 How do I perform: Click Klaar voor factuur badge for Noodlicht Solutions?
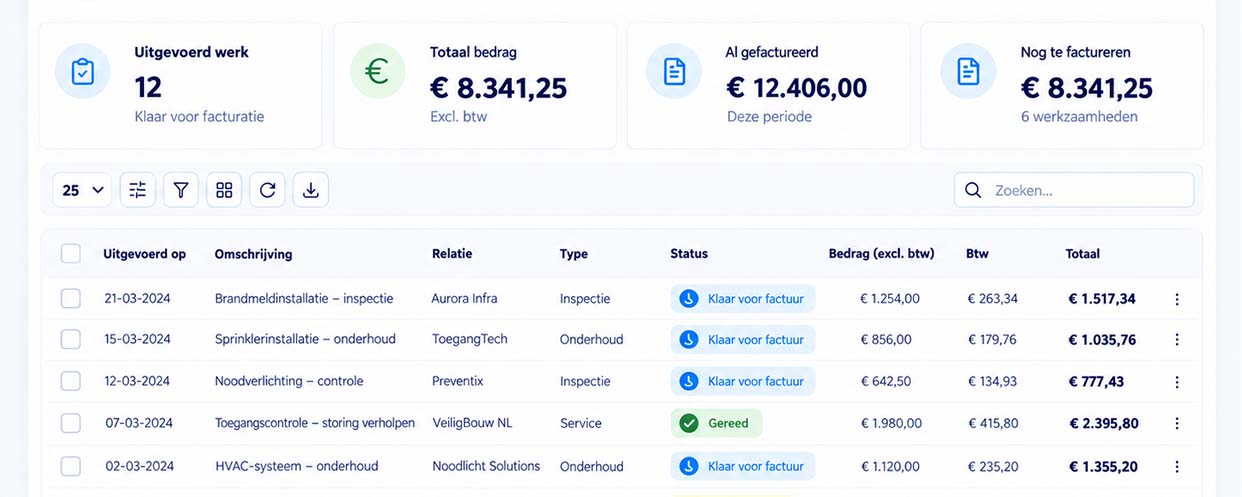(x=743, y=466)
